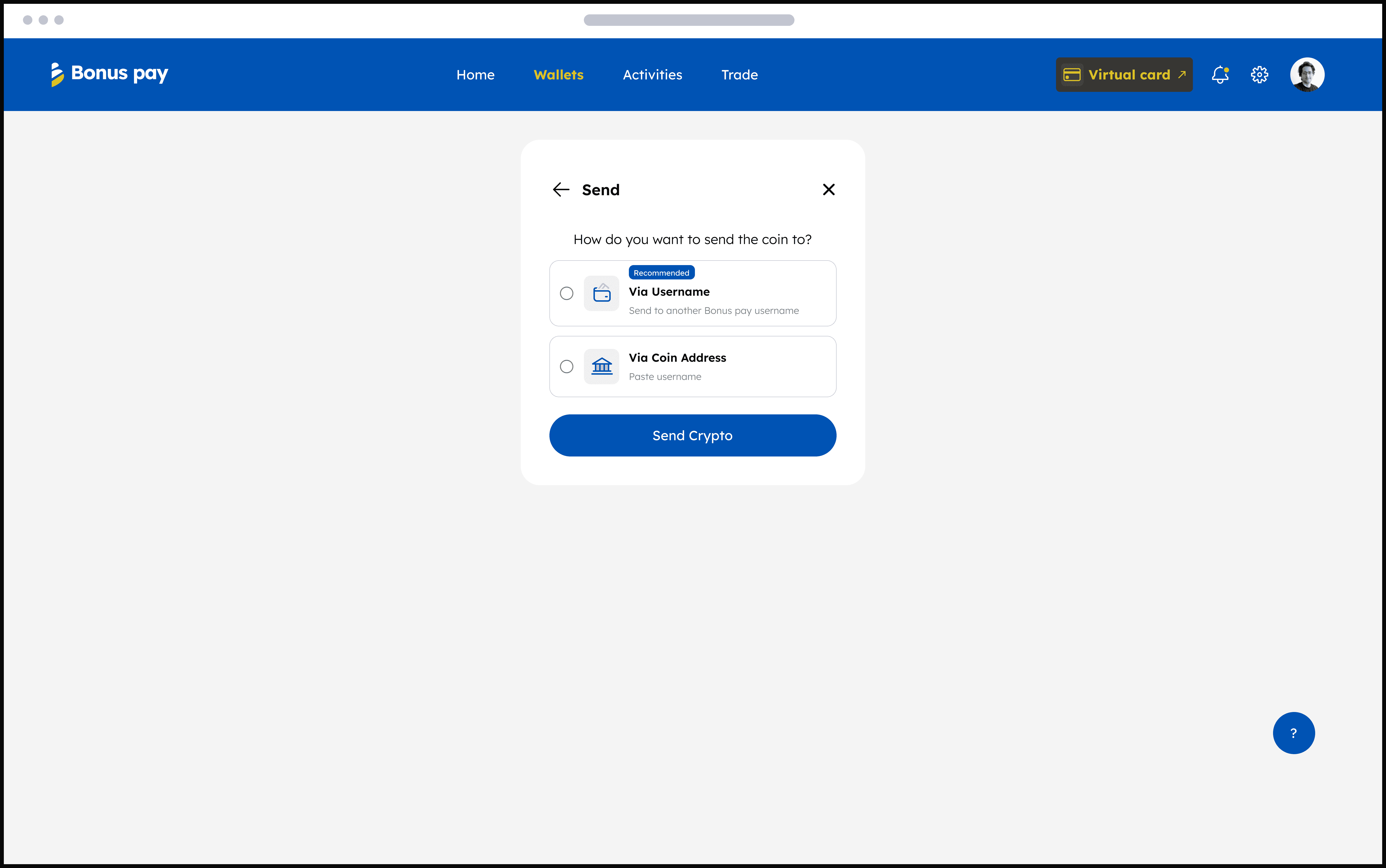Go back using the Send arrow
The height and width of the screenshot is (868, 1386).
coord(561,189)
